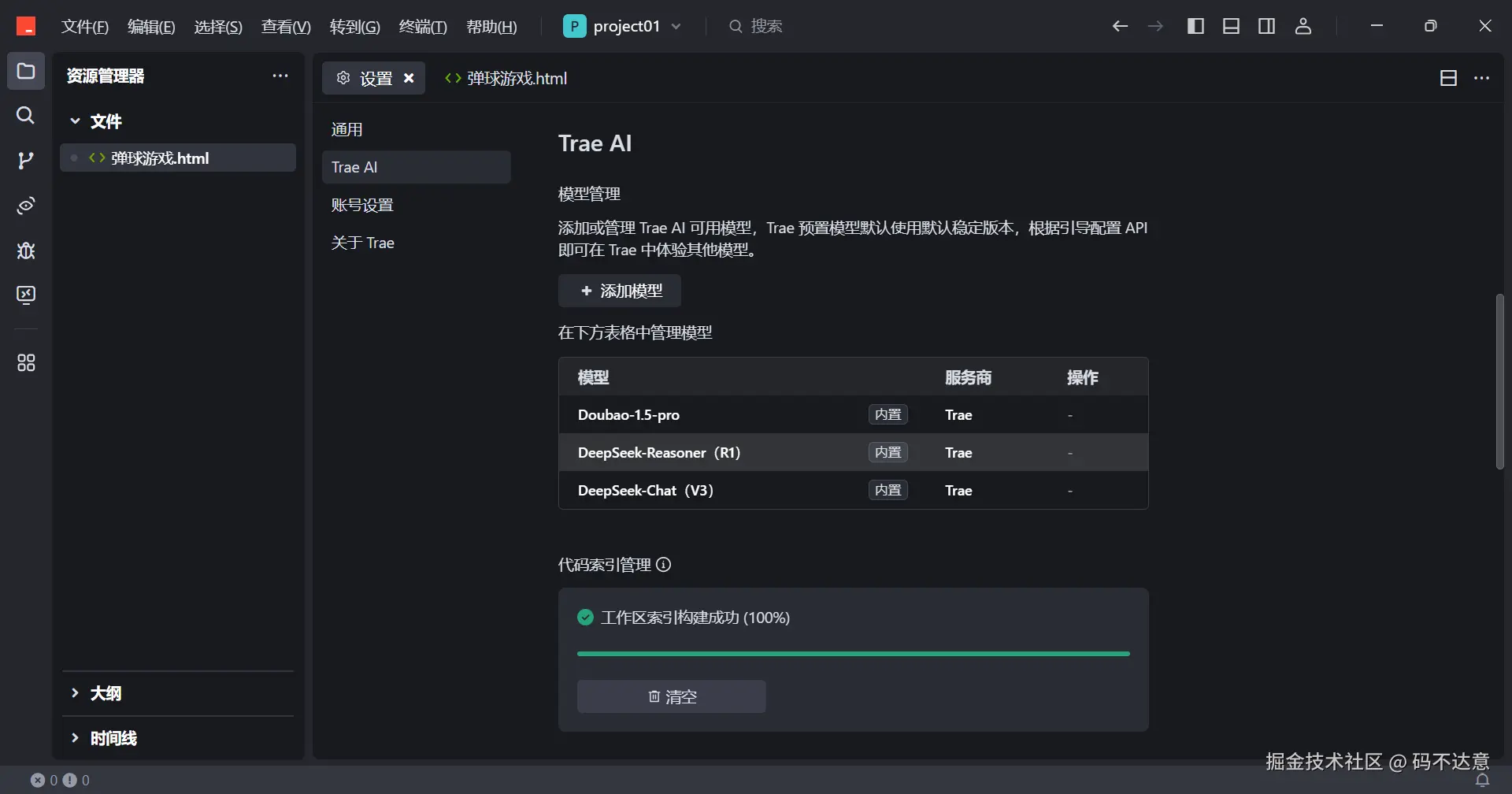Navigate forward with the right arrow
The image size is (1512, 794).
(x=1155, y=26)
